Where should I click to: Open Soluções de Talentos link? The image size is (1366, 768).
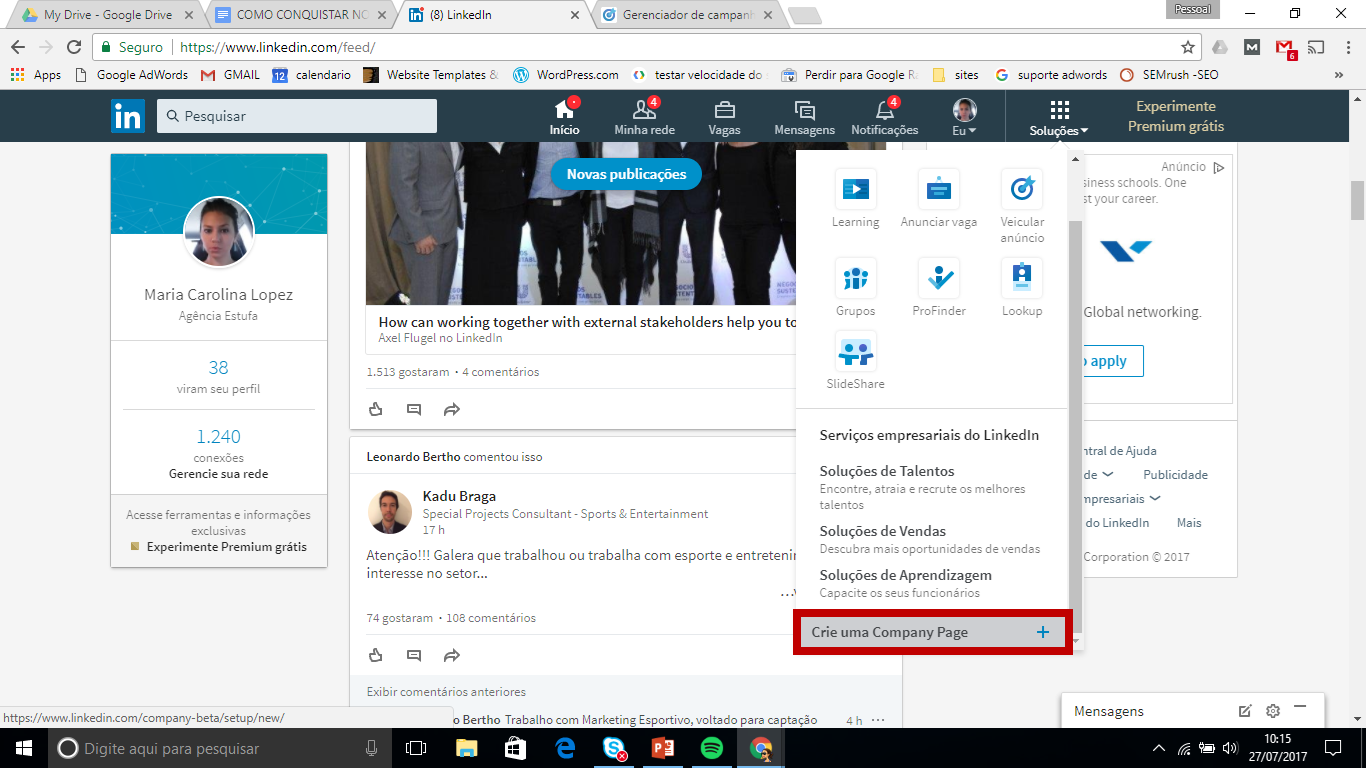coord(887,471)
